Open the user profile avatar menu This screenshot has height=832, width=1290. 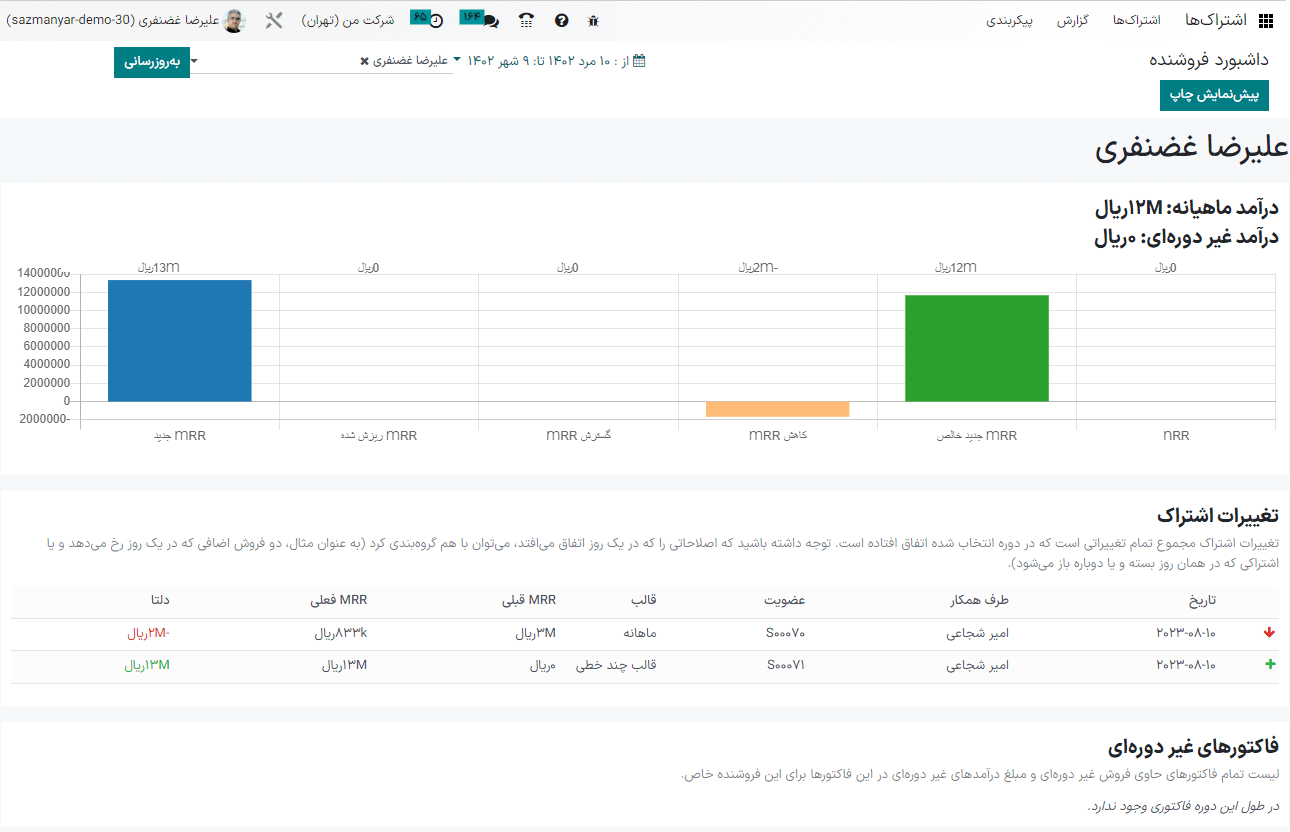pos(234,19)
